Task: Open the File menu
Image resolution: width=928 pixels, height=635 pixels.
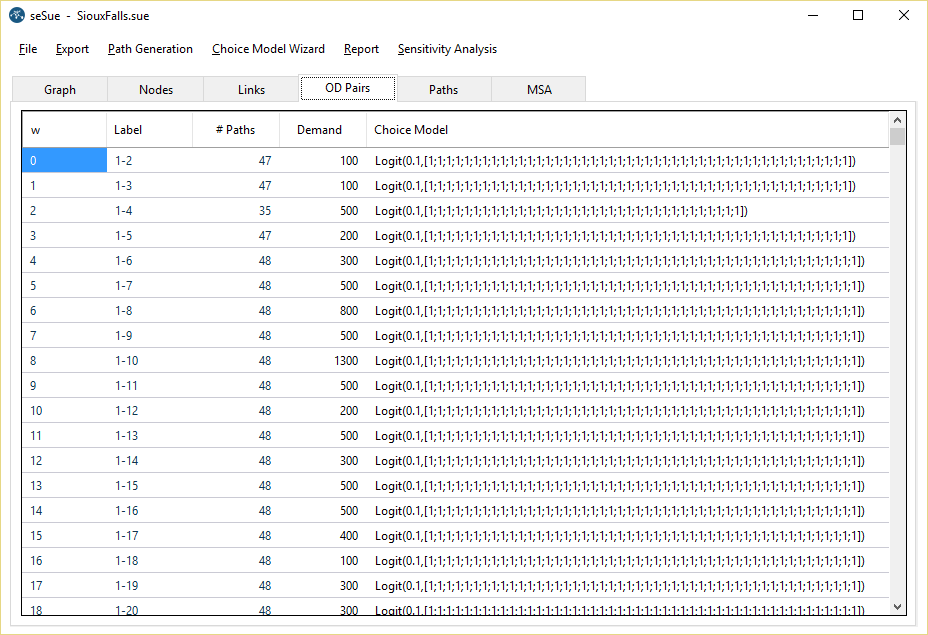Action: [28, 49]
